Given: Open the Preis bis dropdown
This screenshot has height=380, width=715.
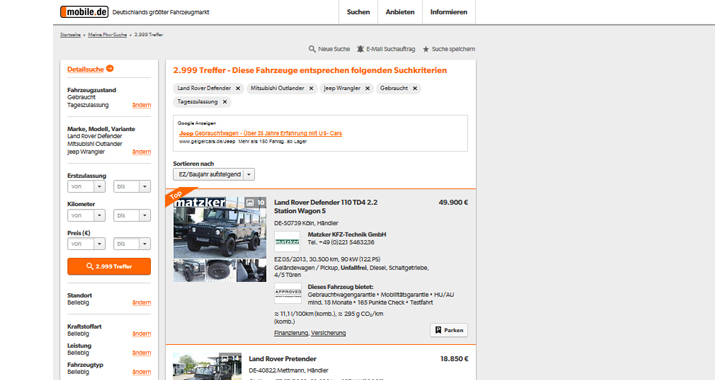Looking at the screenshot, I should click(132, 244).
